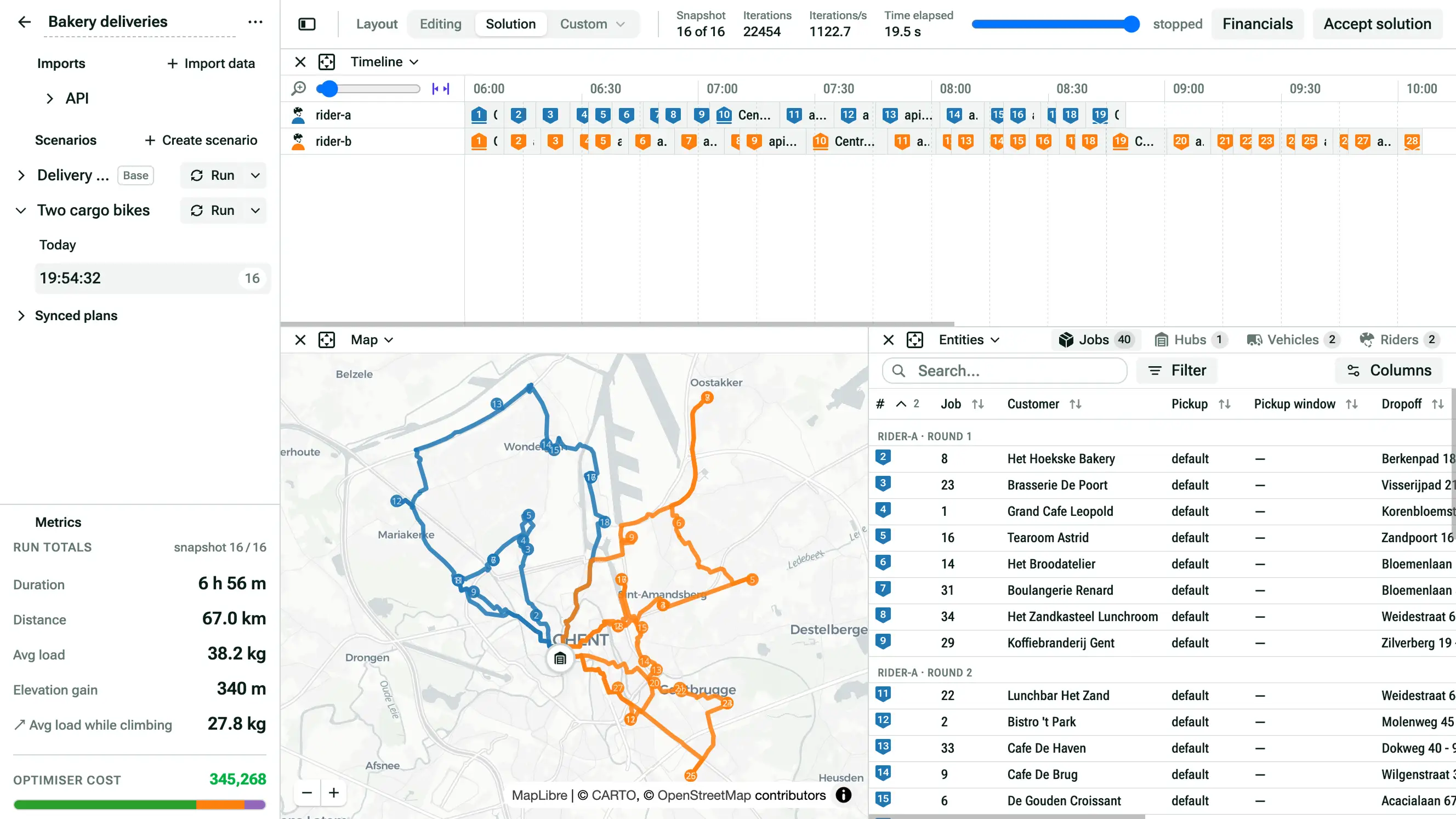Image resolution: width=1456 pixels, height=819 pixels.
Task: Maximize the Map panel
Action: click(327, 340)
